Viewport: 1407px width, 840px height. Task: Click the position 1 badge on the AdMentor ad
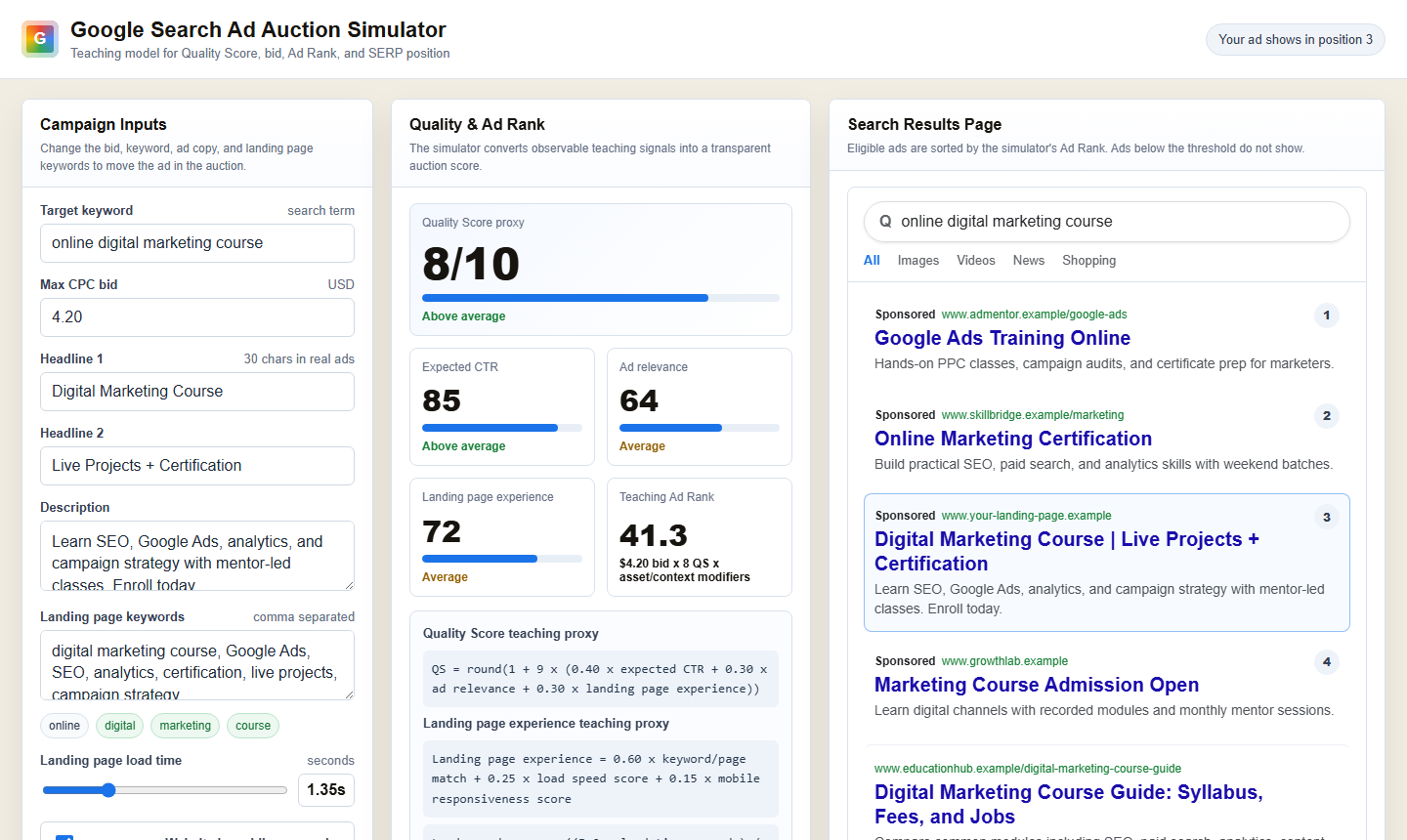pos(1326,315)
